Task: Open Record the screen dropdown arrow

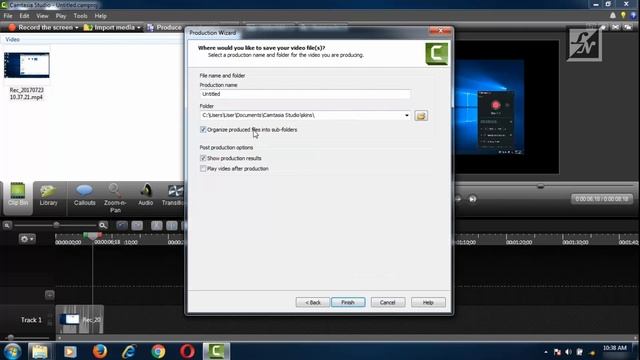Action: click(x=76, y=27)
